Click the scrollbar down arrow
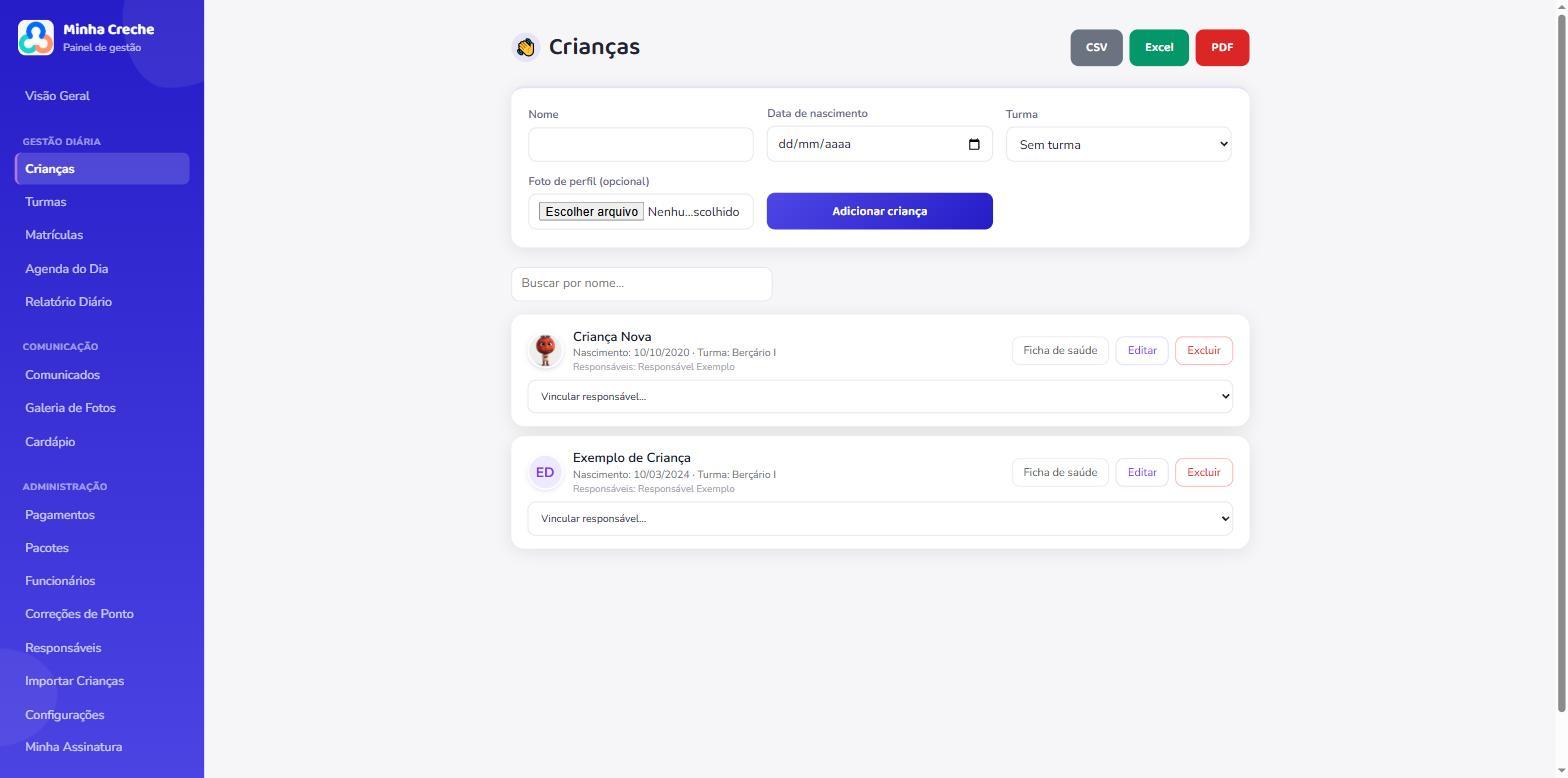The height and width of the screenshot is (778, 1568). click(x=1561, y=771)
